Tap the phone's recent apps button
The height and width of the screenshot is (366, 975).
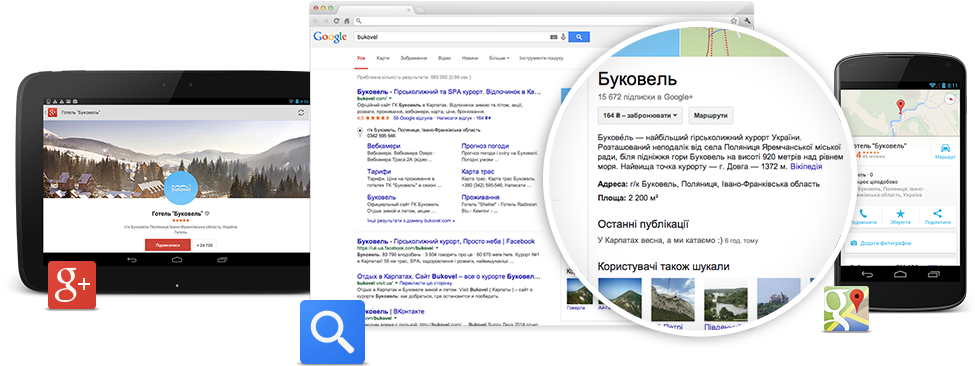click(x=933, y=274)
